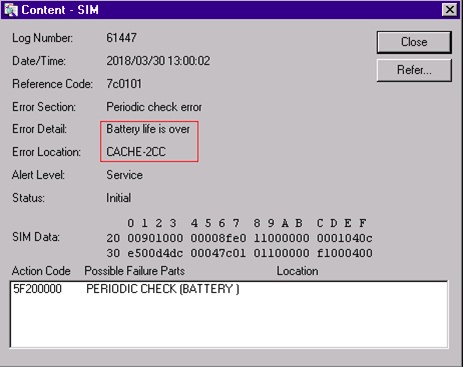The image size is (463, 367).
Task: Open the Refer... button
Action: pyautogui.click(x=414, y=70)
